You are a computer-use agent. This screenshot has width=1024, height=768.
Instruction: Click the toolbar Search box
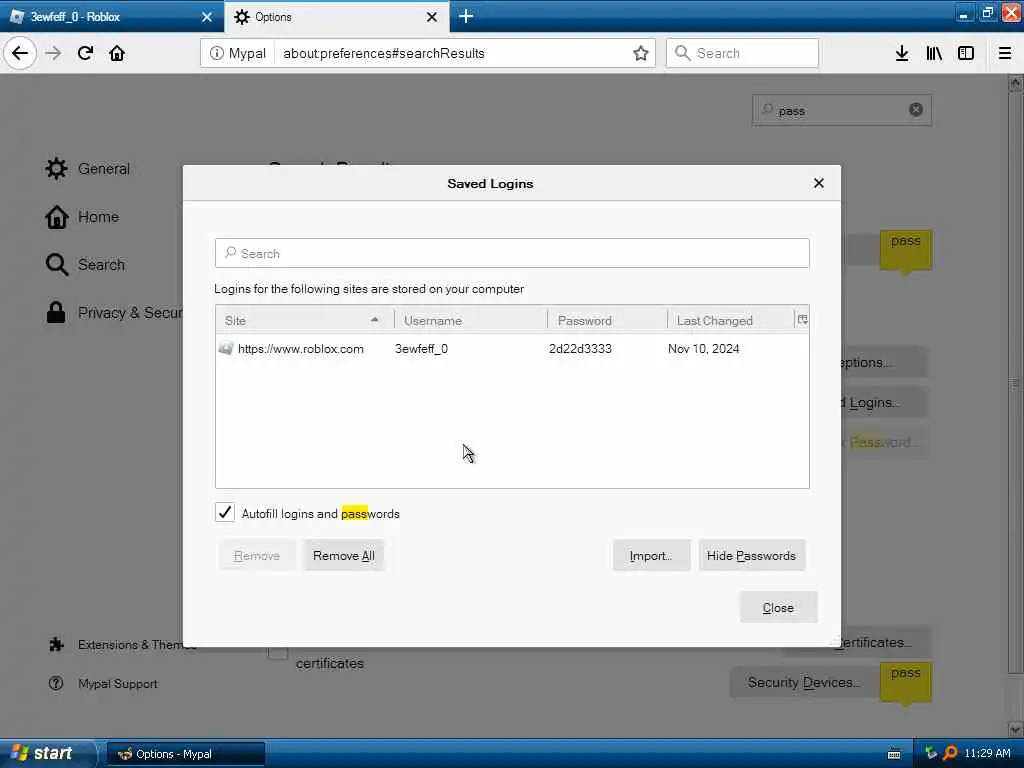743,54
